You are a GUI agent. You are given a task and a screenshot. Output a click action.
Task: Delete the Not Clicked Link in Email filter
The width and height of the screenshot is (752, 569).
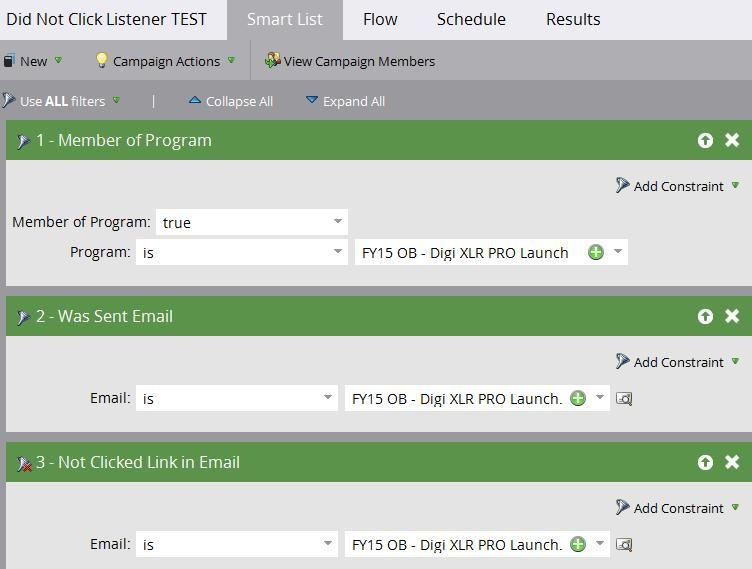(732, 463)
